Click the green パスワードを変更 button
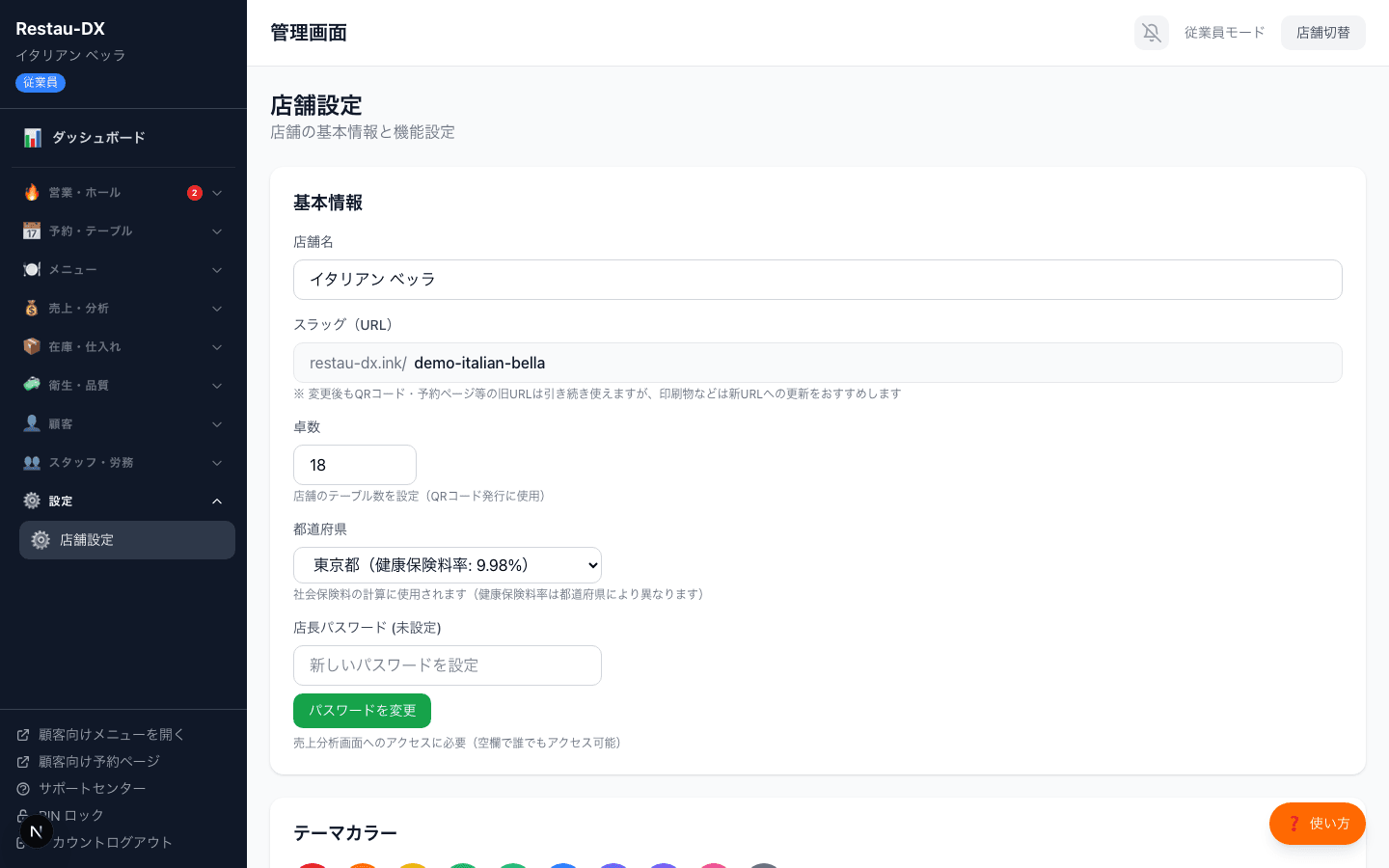The width and height of the screenshot is (1389, 868). 362,711
